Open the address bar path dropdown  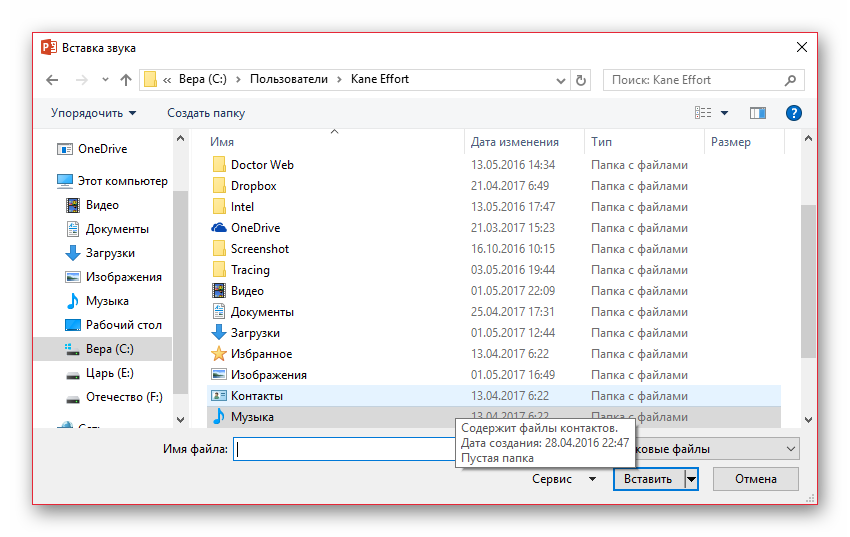[x=560, y=80]
